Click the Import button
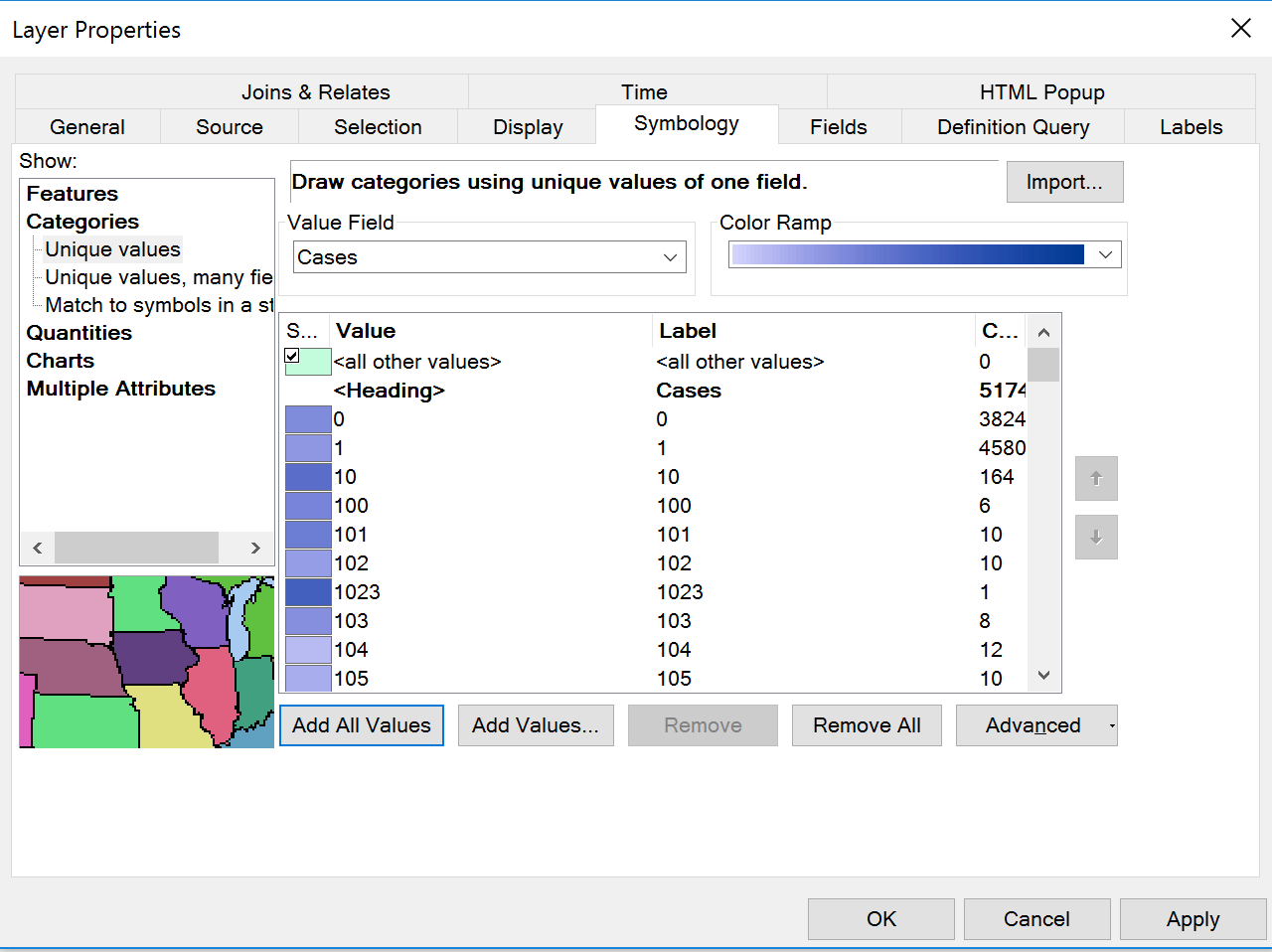 click(x=1064, y=182)
